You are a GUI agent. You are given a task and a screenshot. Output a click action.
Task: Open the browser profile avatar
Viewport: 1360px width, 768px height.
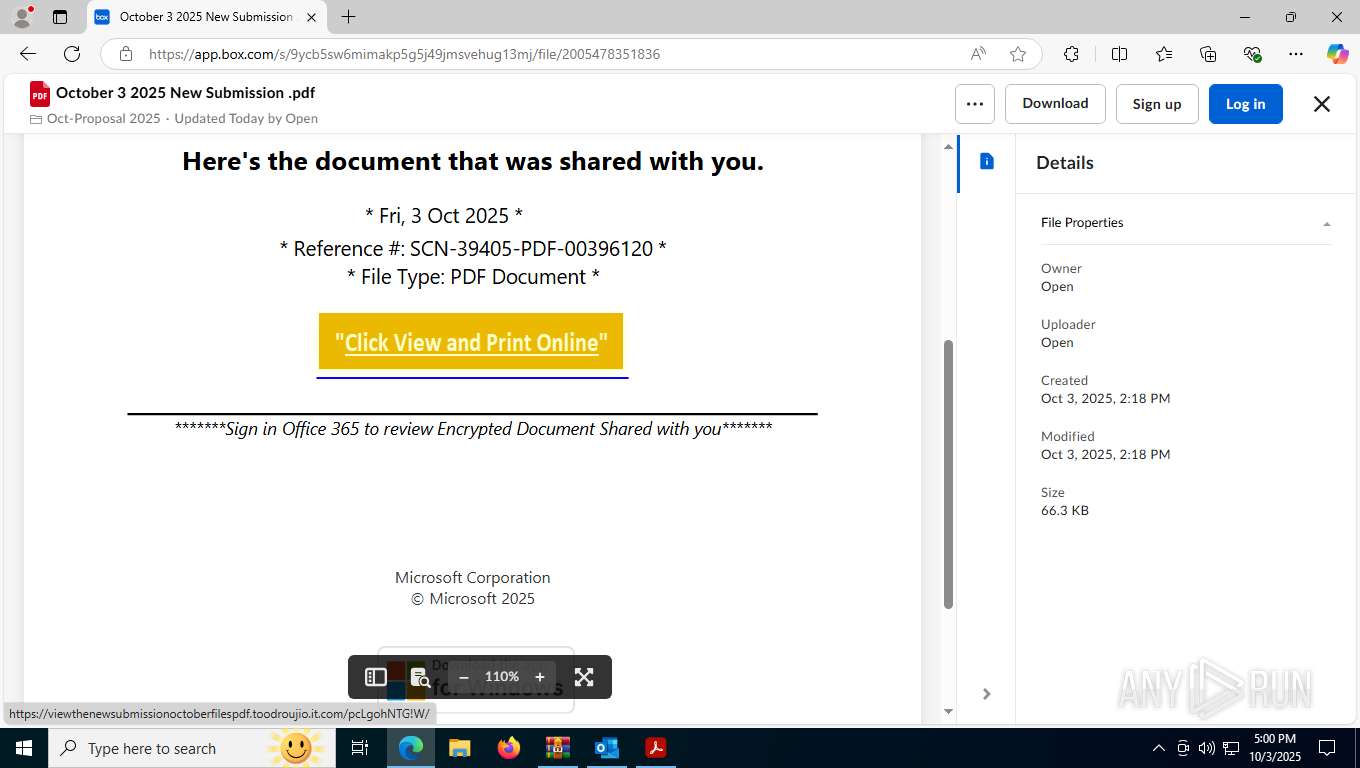(x=22, y=17)
